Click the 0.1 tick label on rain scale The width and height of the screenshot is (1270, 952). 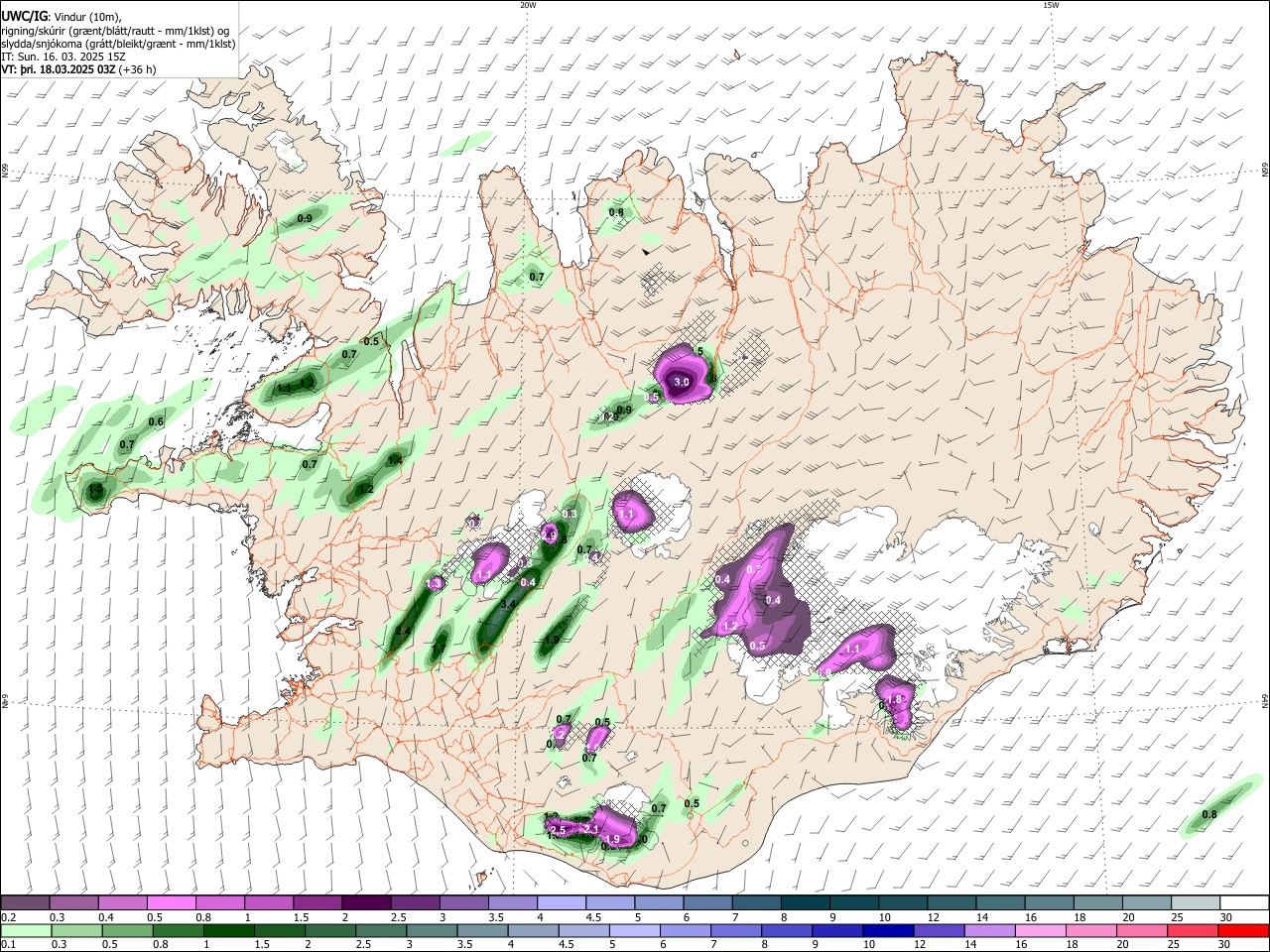tap(8, 945)
